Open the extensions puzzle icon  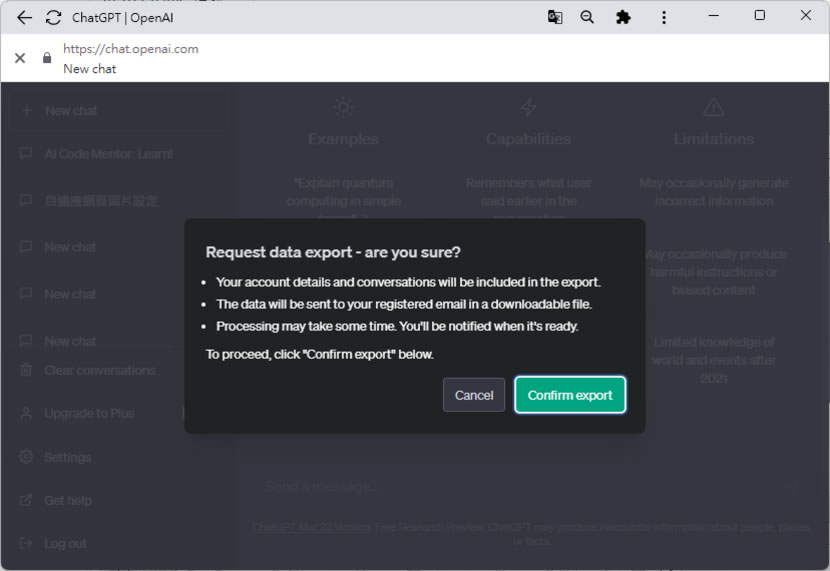(x=623, y=17)
